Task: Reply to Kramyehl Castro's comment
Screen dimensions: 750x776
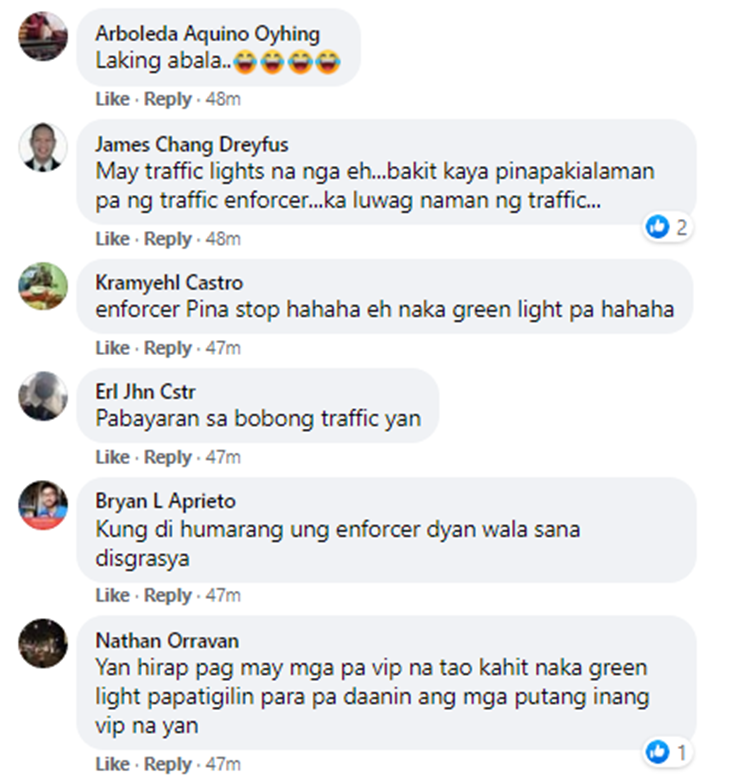Action: click(167, 348)
